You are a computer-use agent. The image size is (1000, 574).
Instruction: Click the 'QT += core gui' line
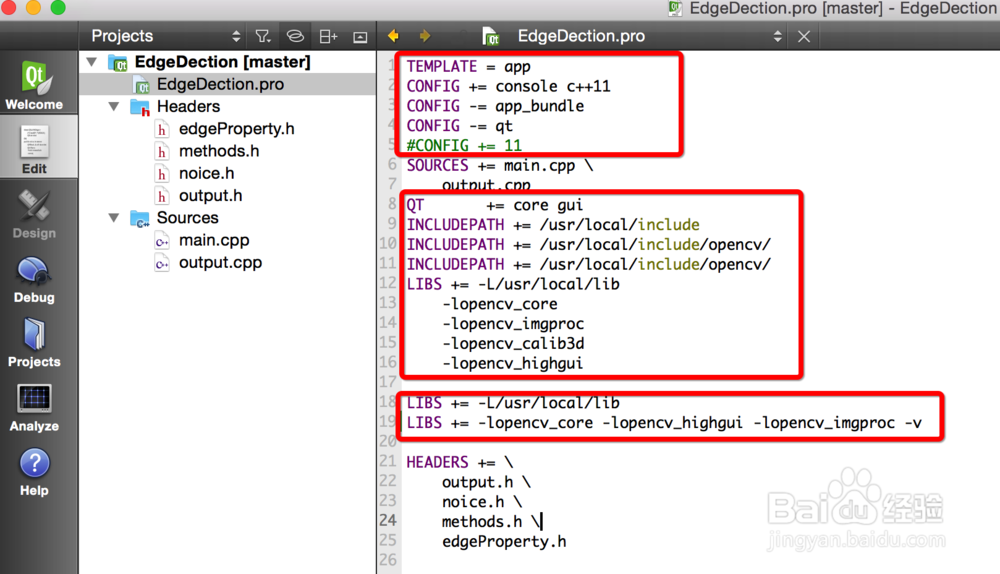494,205
